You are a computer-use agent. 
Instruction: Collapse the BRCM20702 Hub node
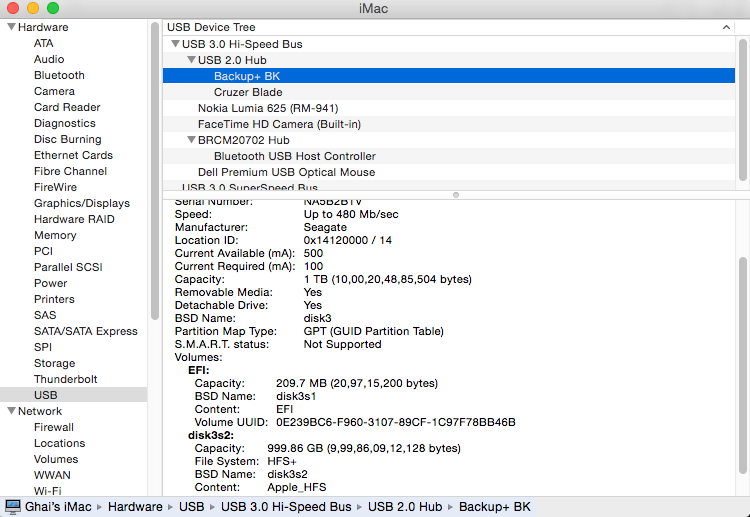point(191,140)
